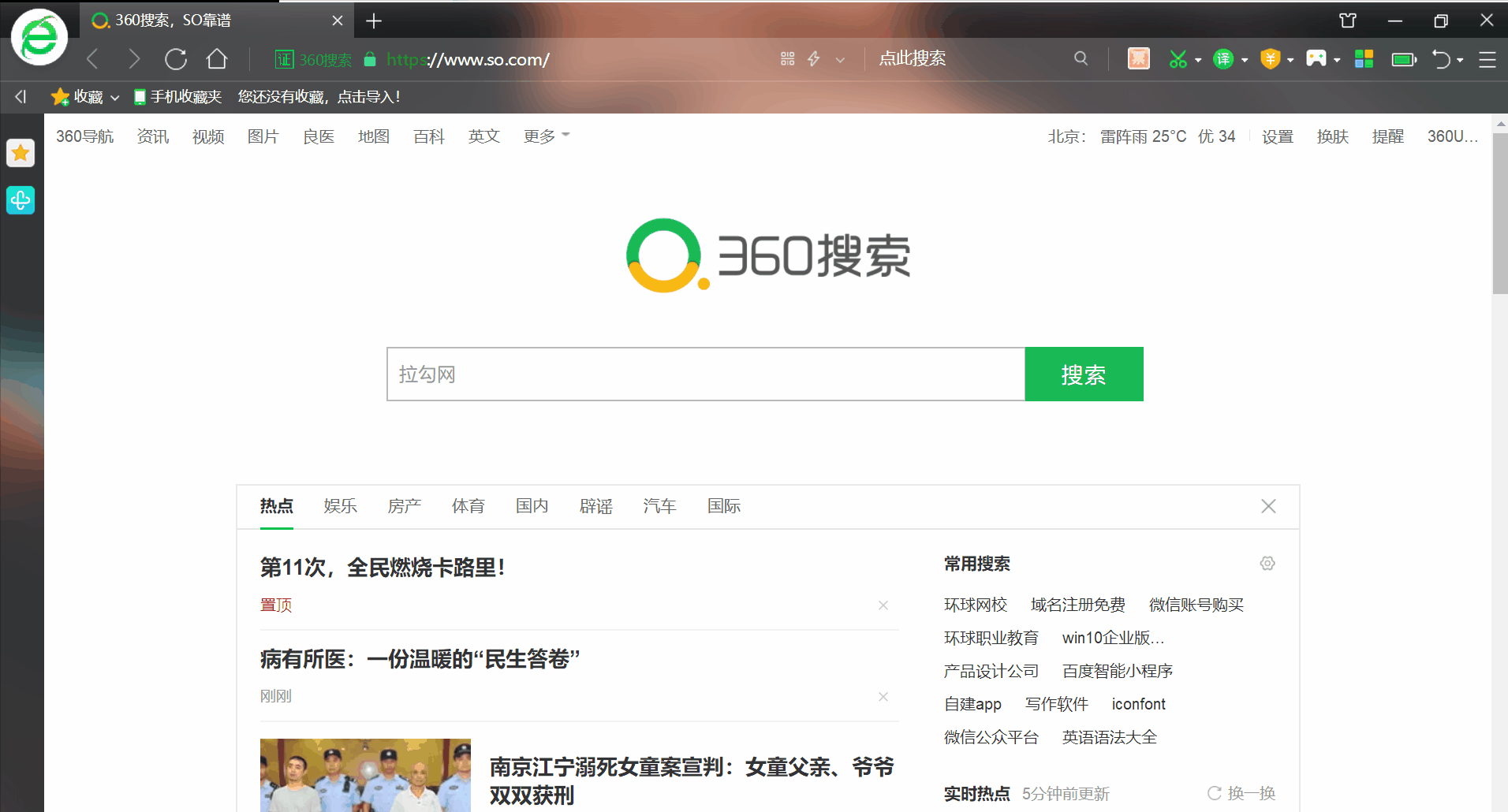Click the star favorites sidebar icon
This screenshot has height=812, width=1508.
coord(21,153)
